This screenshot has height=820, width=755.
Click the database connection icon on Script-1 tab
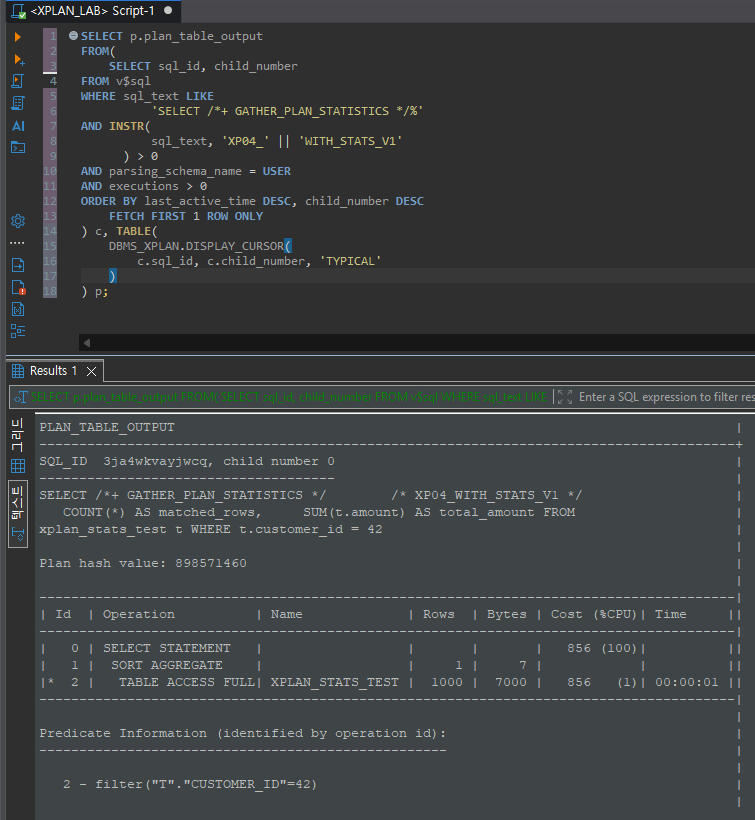pyautogui.click(x=18, y=10)
